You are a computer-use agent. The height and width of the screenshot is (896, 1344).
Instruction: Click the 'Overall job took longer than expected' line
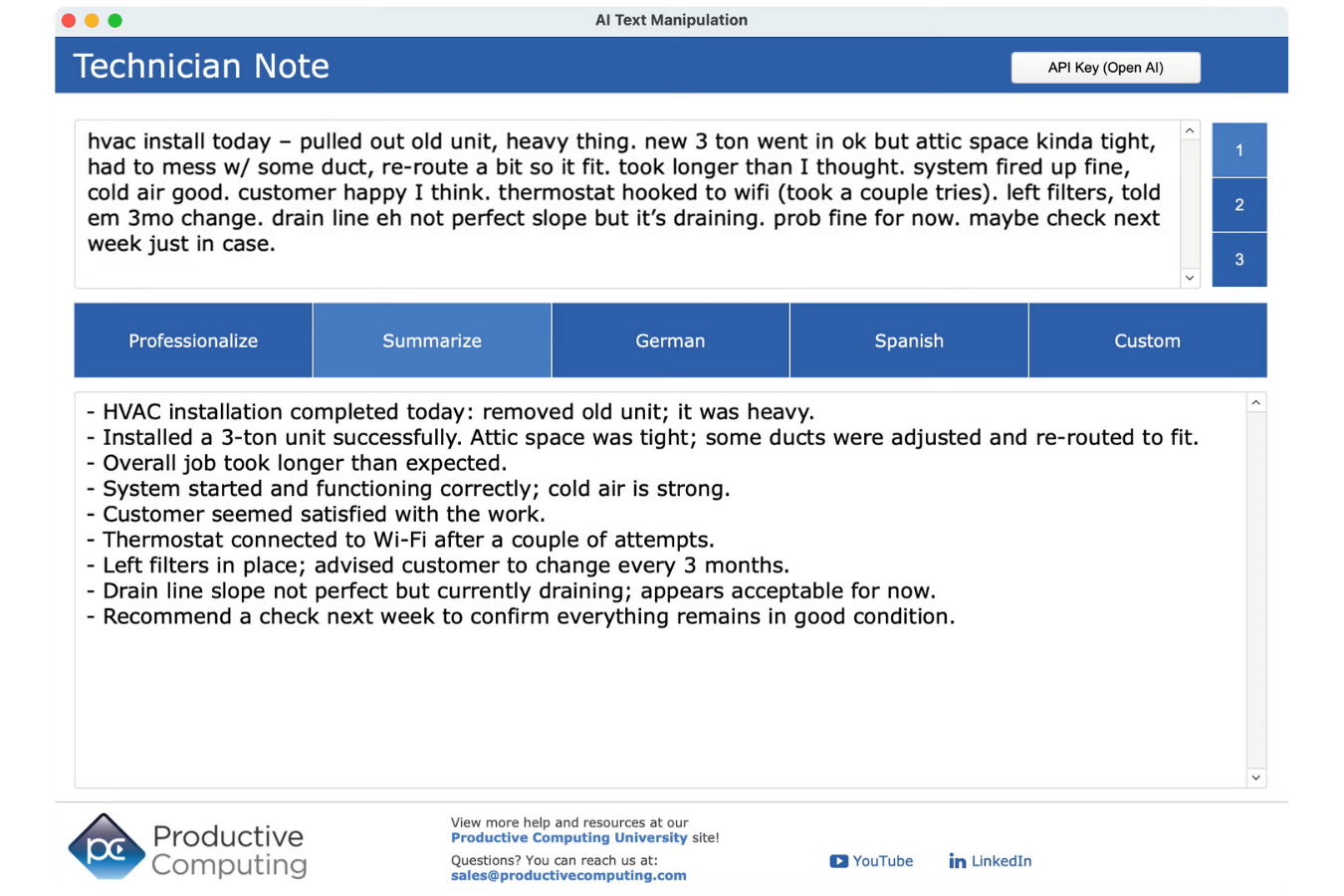click(297, 463)
